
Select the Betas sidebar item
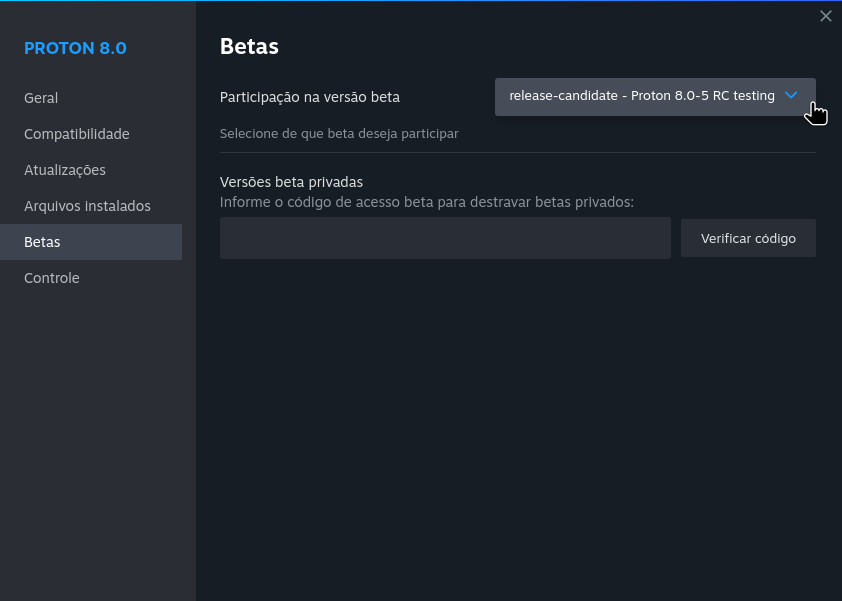[91, 242]
